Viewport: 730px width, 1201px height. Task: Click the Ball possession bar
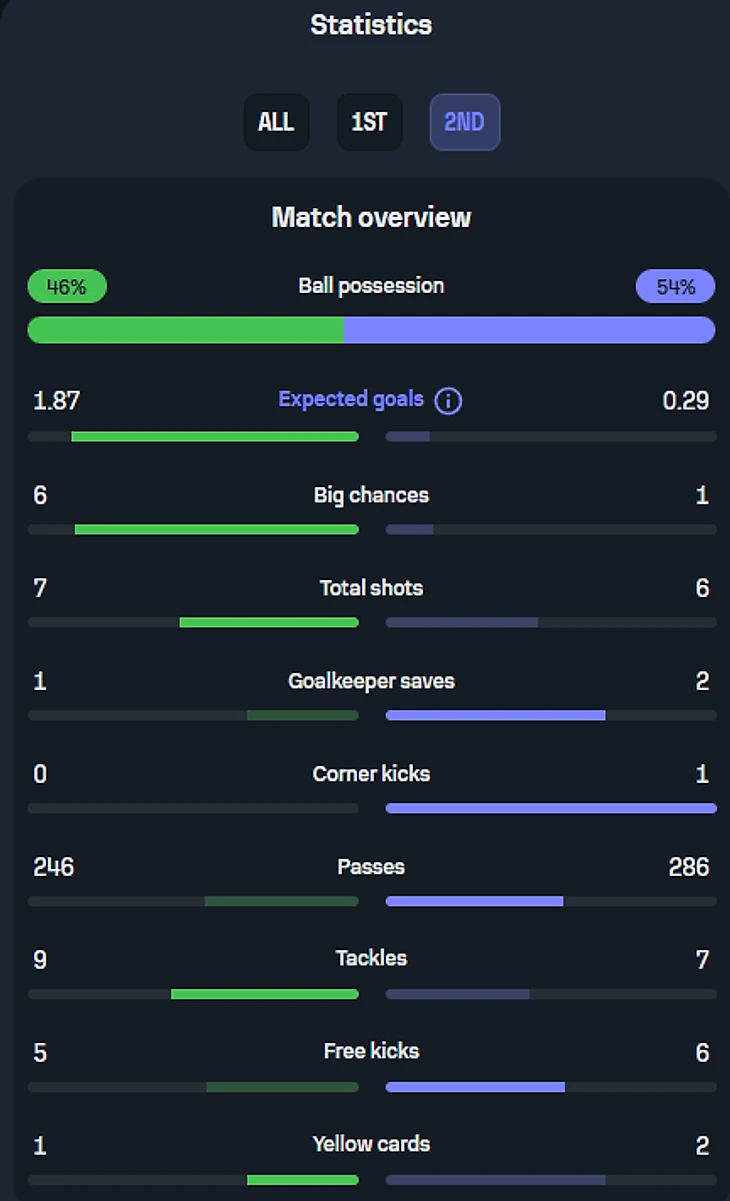(371, 330)
